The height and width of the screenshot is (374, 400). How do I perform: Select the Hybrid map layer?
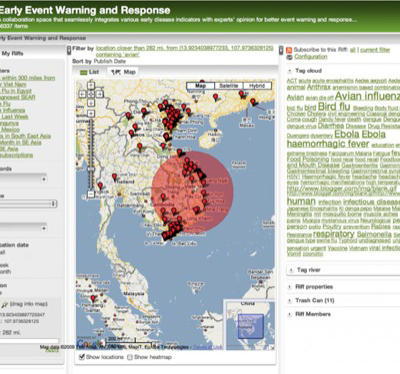click(257, 86)
